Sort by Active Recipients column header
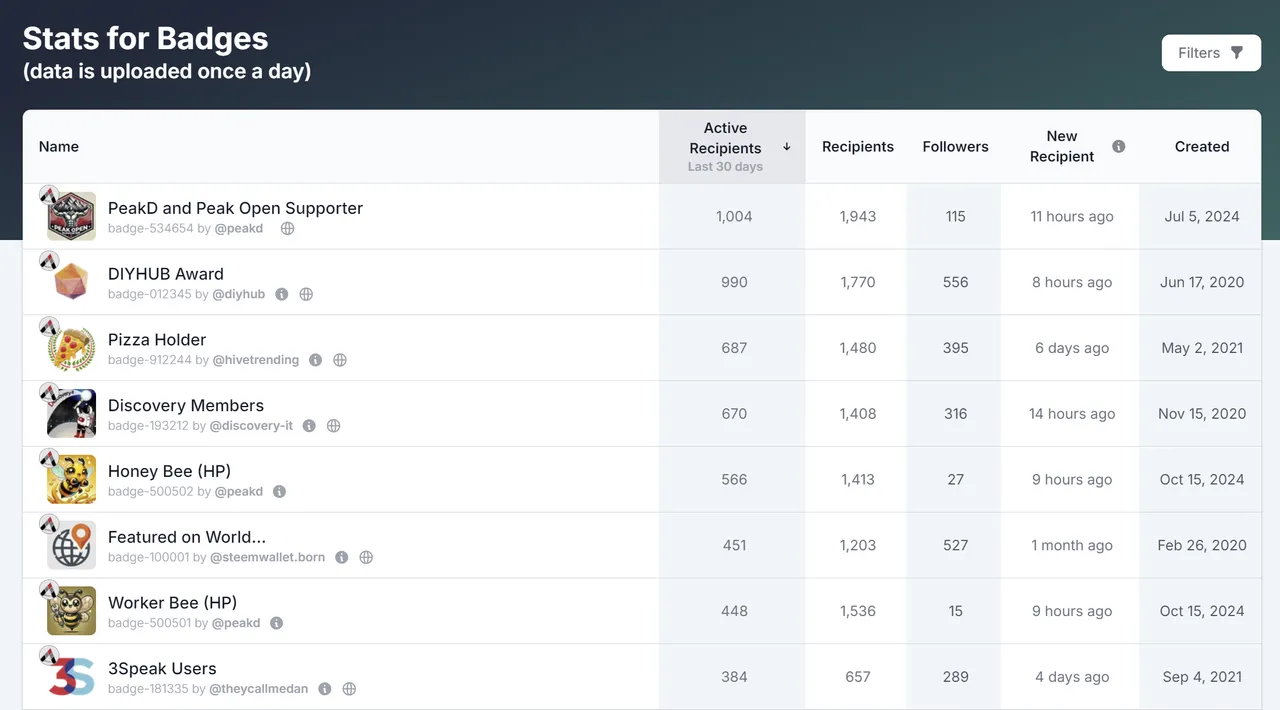 [x=732, y=147]
